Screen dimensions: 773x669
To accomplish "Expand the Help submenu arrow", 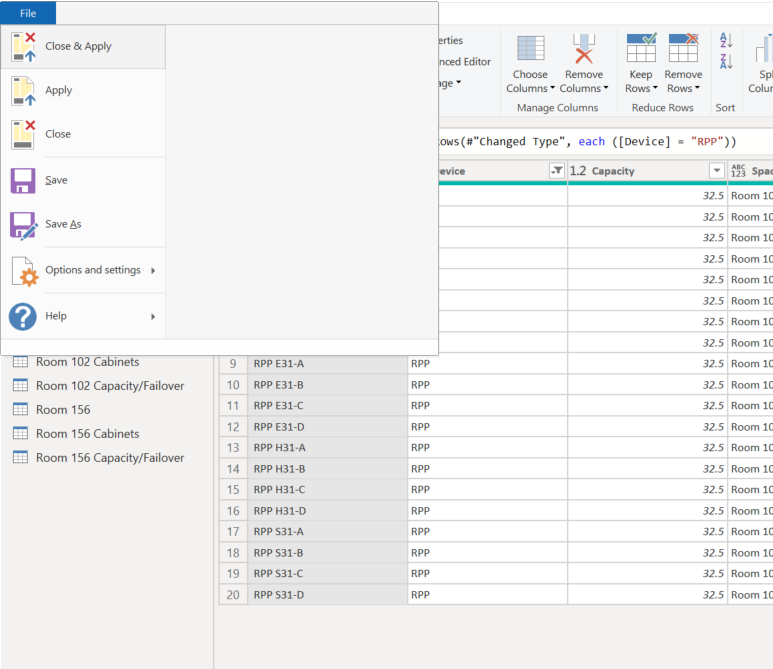I will 153,317.
